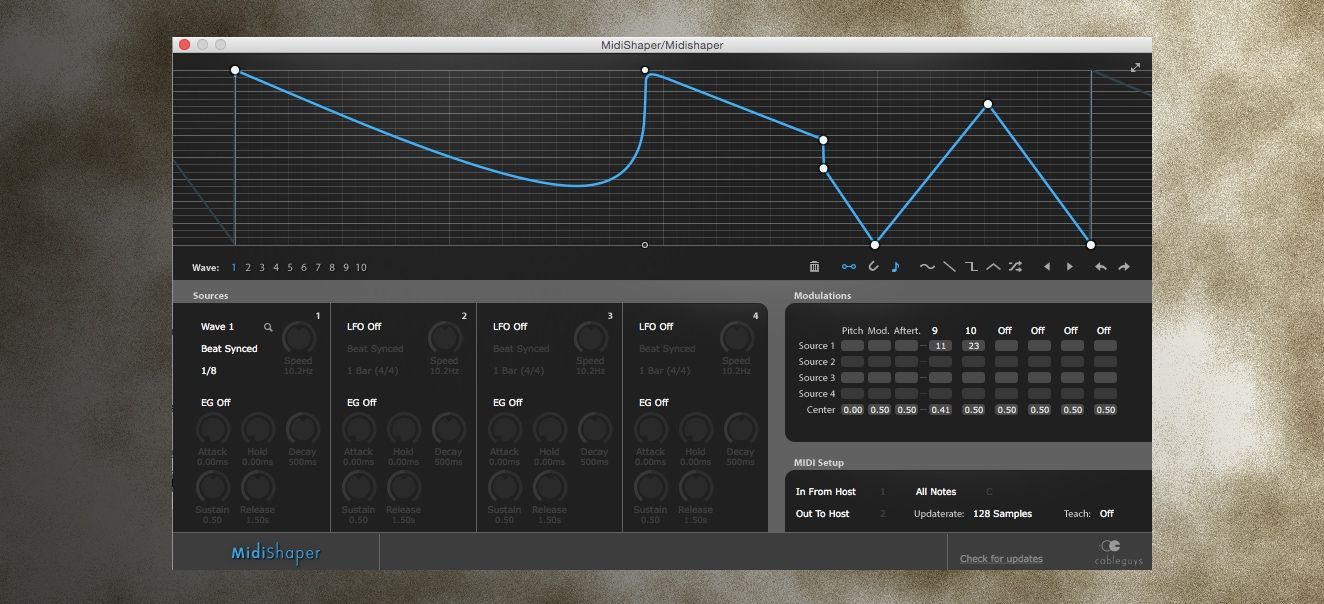Click the Source 1 Decay knob
Screen dimensions: 1324x604
(302, 429)
